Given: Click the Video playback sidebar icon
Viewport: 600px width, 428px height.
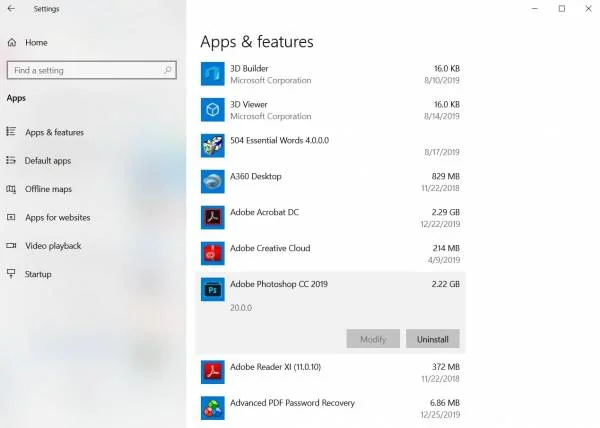Looking at the screenshot, I should pos(11,246).
